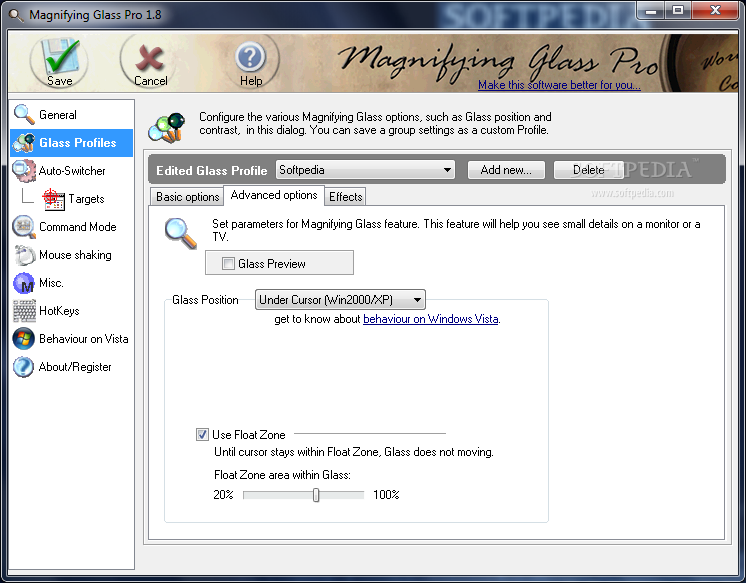The image size is (746, 583).
Task: Click the profiles icon next to the configure description
Action: (x=167, y=128)
